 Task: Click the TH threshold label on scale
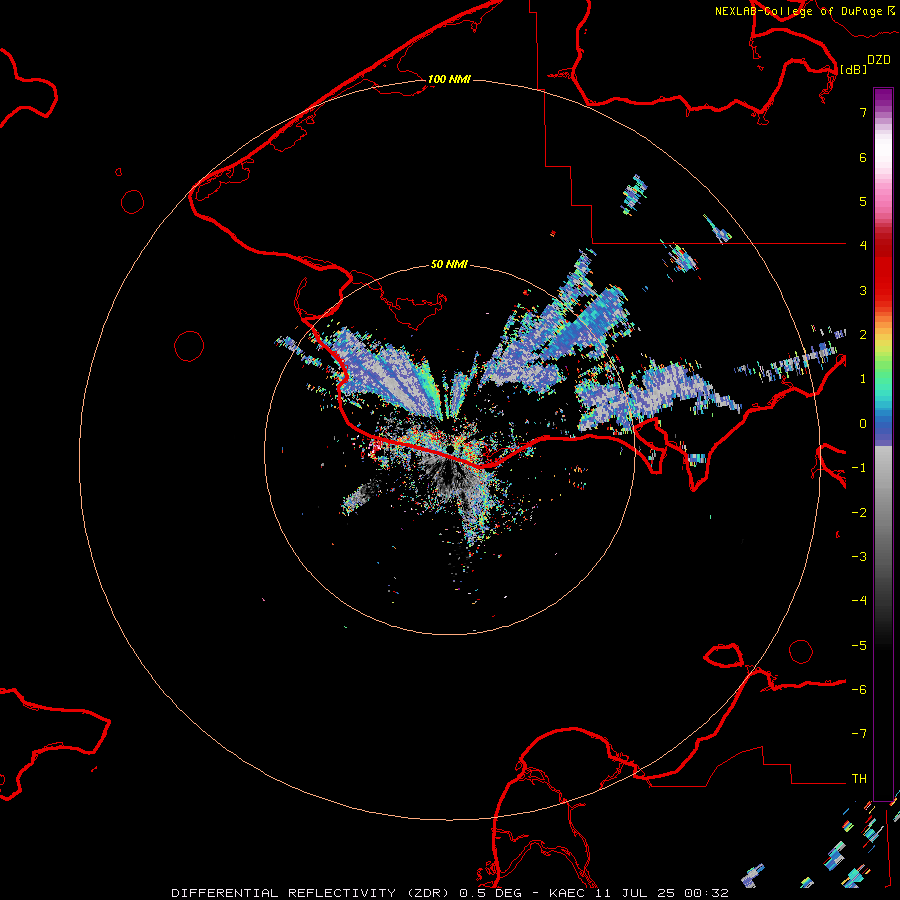point(859,779)
